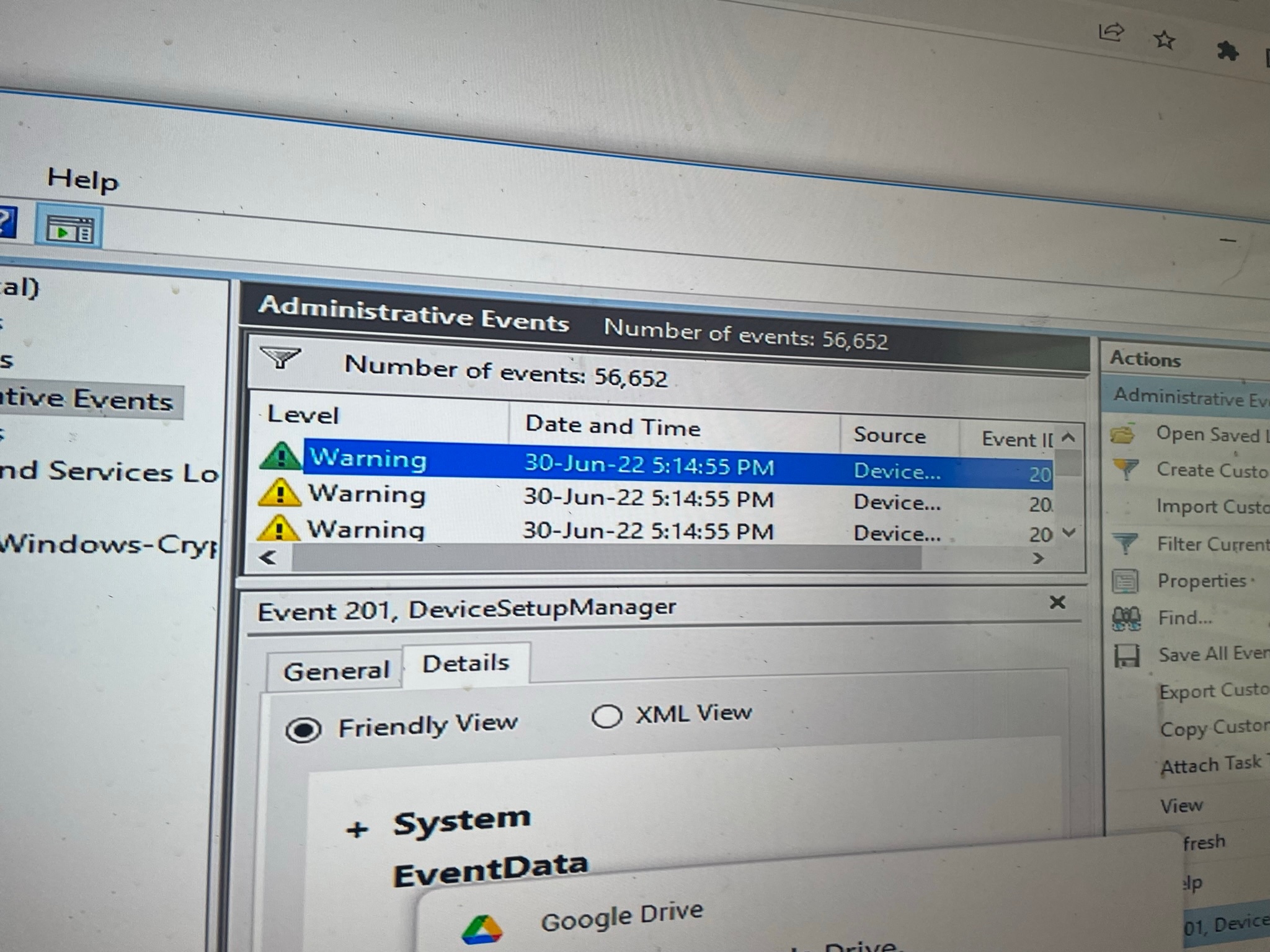Click the browser bookmark star icon

(1165, 40)
